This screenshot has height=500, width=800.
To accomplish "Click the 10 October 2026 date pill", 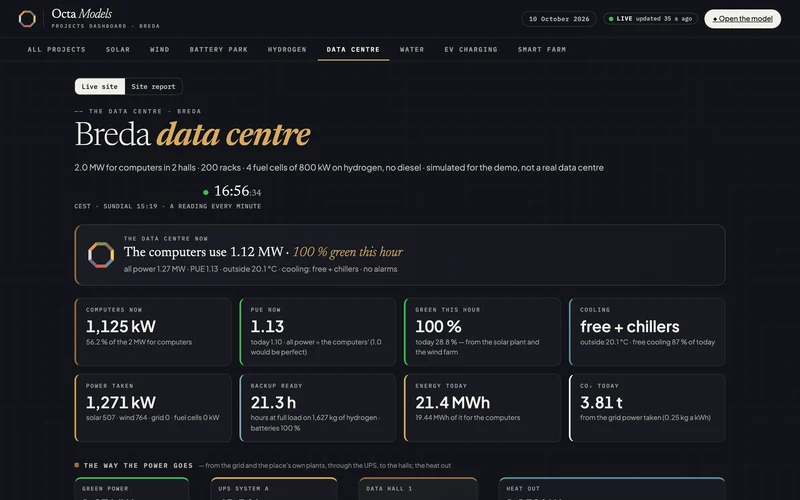I will coord(559,19).
